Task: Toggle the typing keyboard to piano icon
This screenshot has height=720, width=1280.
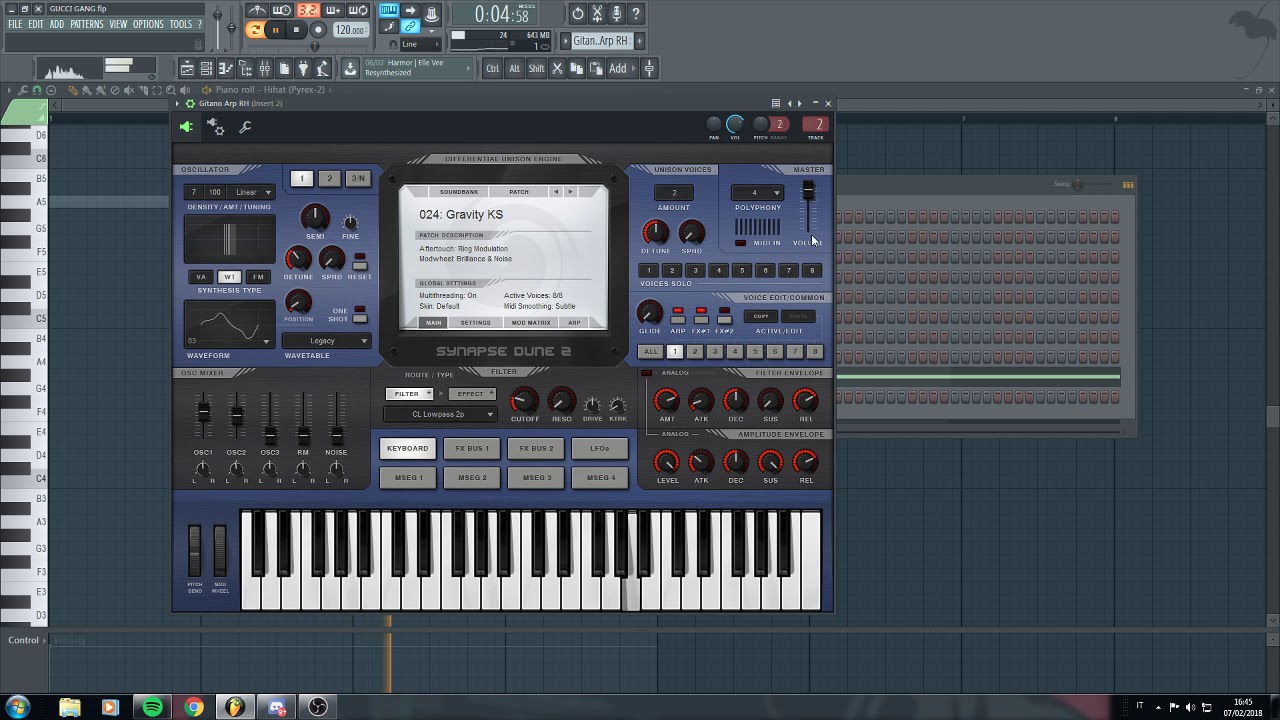Action: [389, 11]
